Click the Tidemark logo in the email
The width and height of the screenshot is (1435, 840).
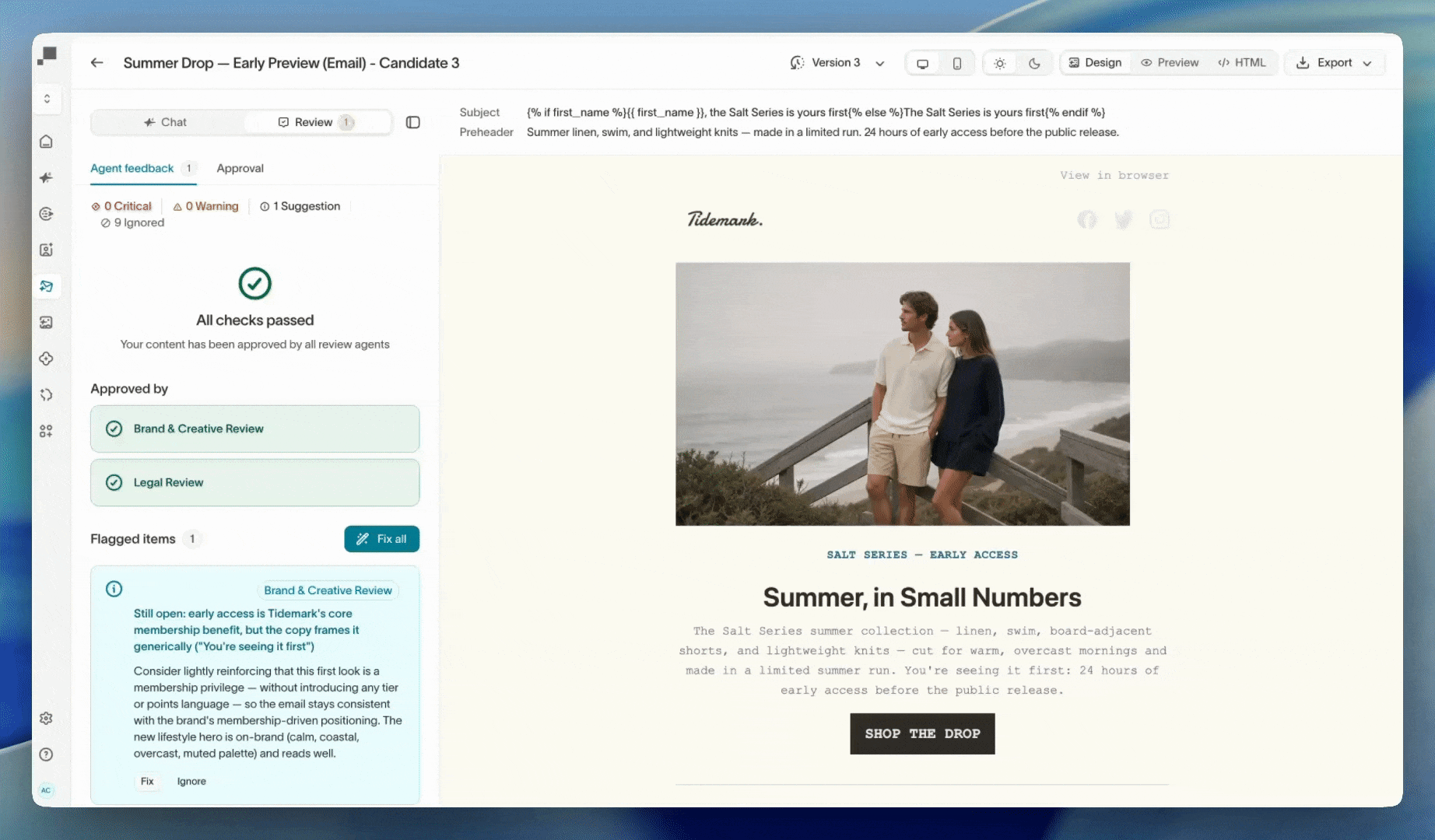pyautogui.click(x=725, y=219)
